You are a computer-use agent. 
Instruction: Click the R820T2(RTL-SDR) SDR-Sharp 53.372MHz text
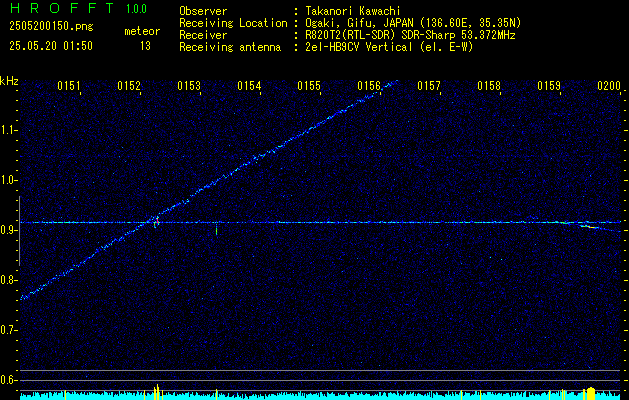point(410,35)
